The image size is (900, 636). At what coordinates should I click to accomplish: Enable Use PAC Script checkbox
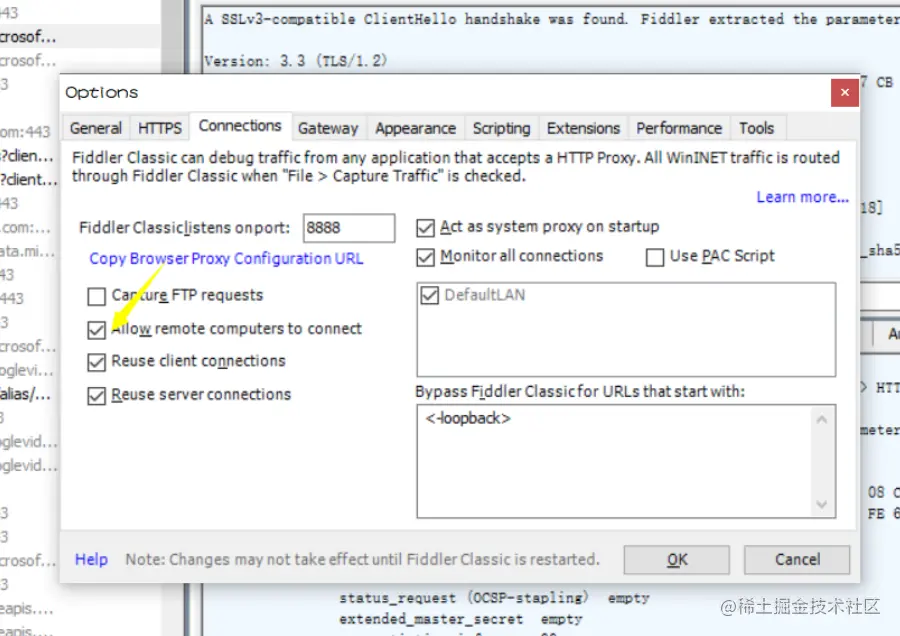654,257
